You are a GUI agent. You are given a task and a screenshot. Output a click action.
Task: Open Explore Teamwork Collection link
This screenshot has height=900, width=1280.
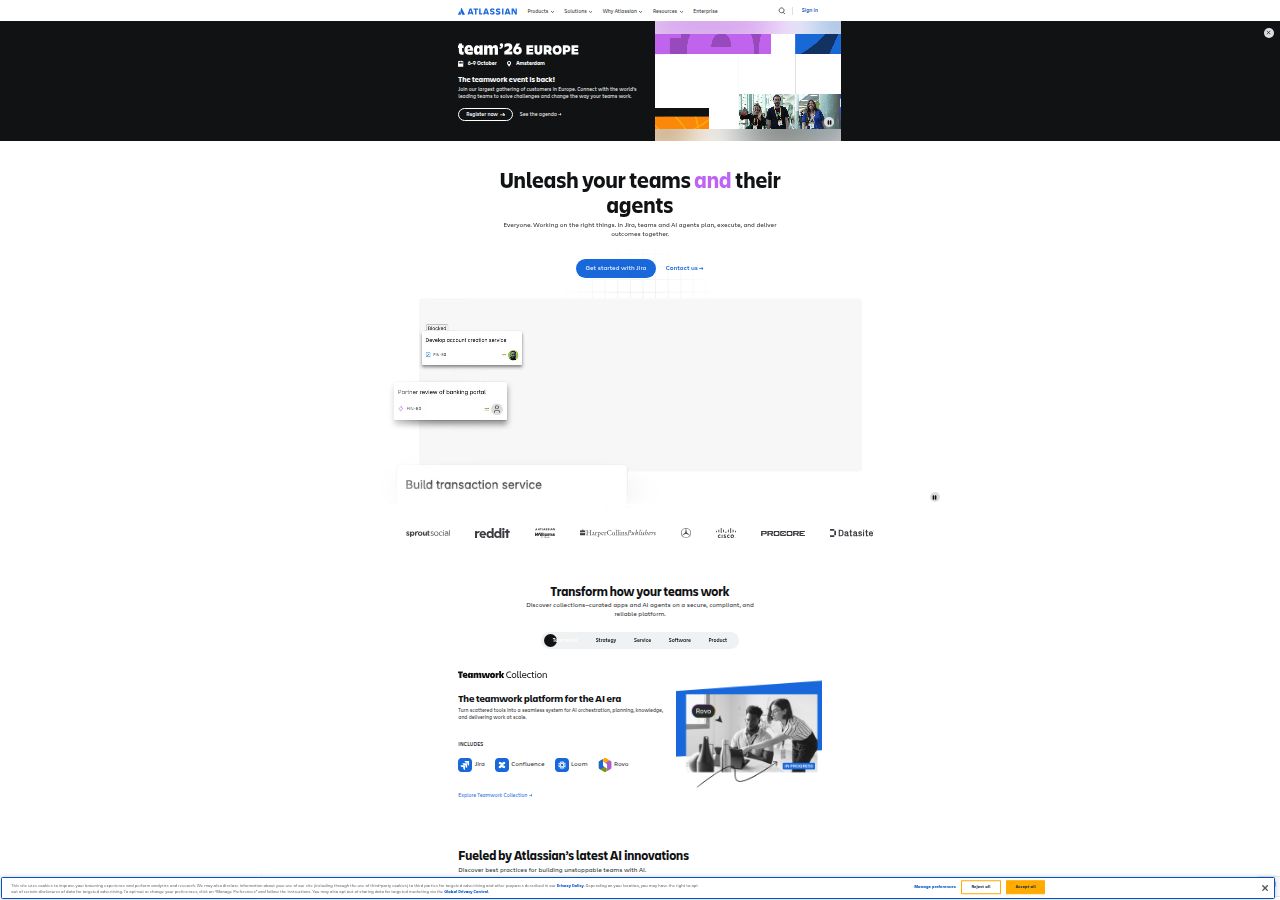pos(495,795)
